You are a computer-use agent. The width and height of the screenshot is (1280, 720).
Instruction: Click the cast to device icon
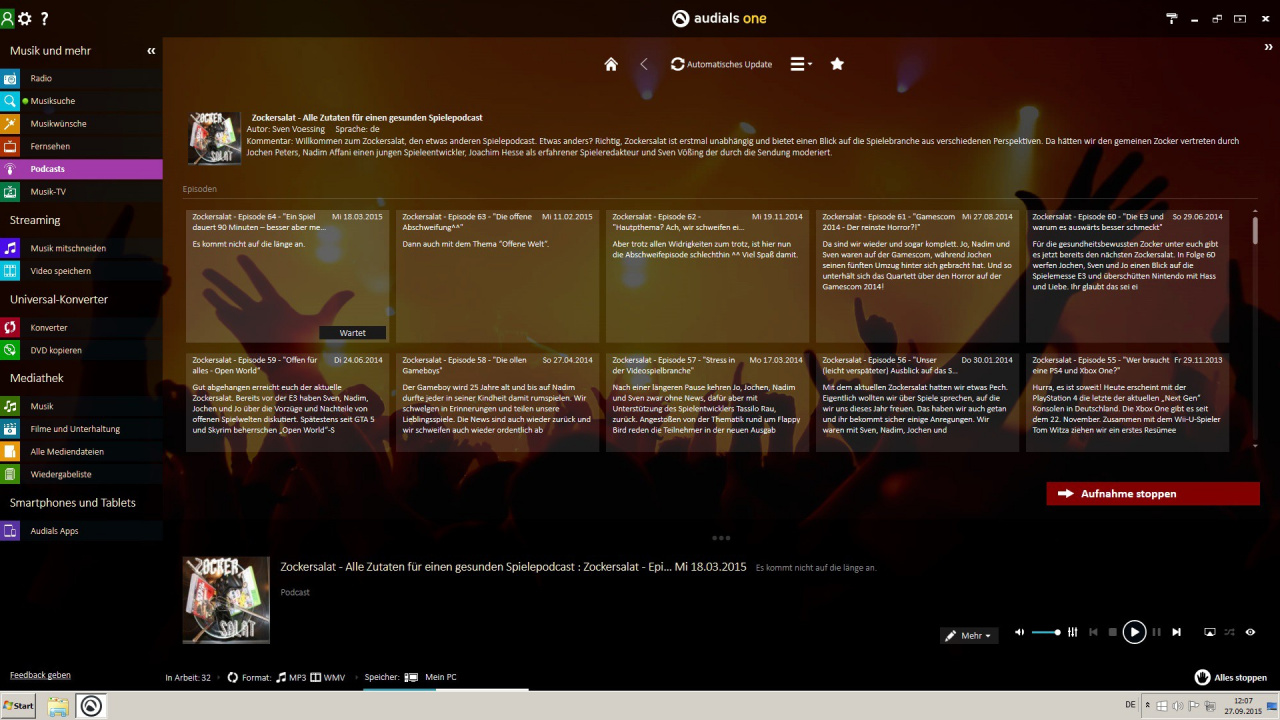(1209, 632)
